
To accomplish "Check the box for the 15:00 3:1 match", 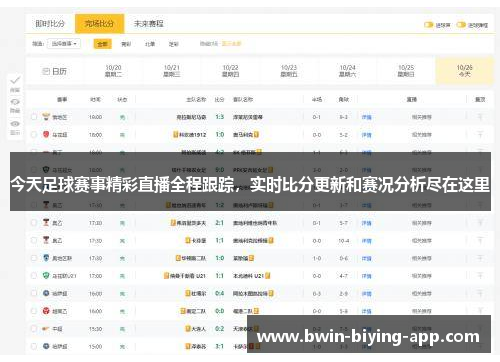I will pos(34,346).
